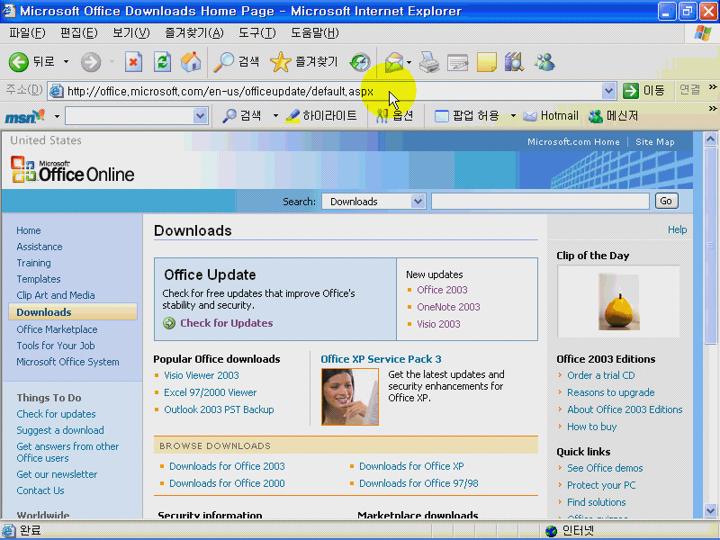Open the 보기(V) menu
Image resolution: width=720 pixels, height=540 pixels.
[x=131, y=33]
